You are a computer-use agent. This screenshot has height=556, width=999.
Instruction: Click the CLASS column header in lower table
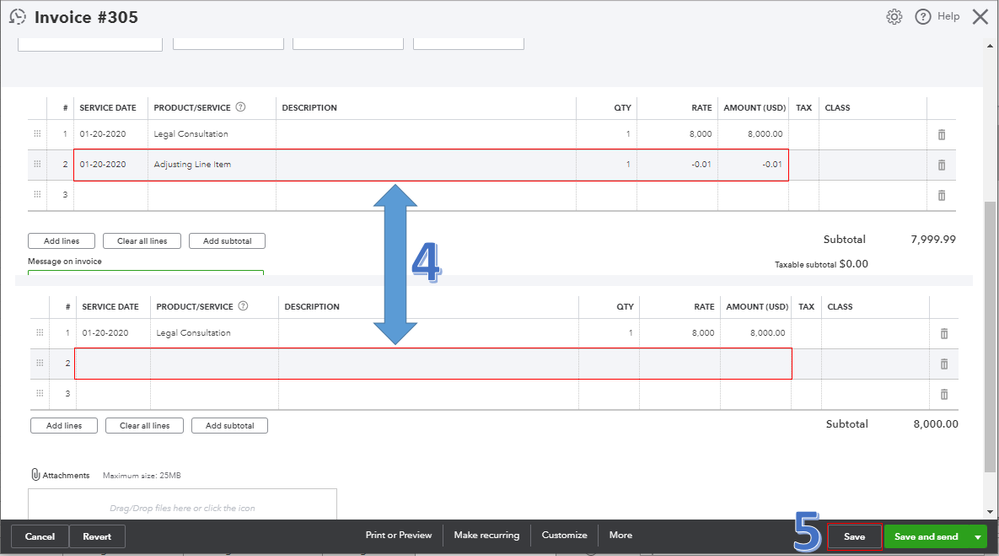coord(840,306)
